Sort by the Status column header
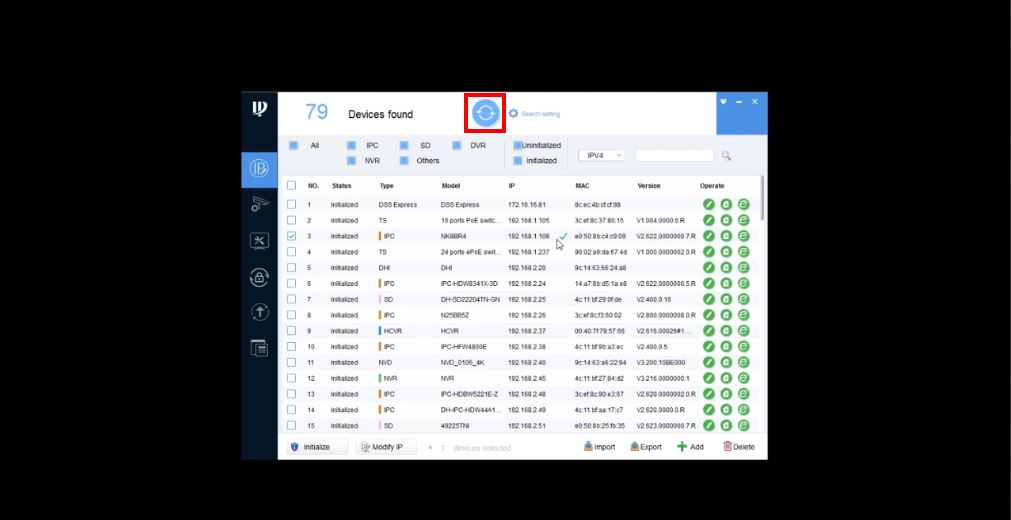Screen dimensions: 1011x520 [342, 186]
